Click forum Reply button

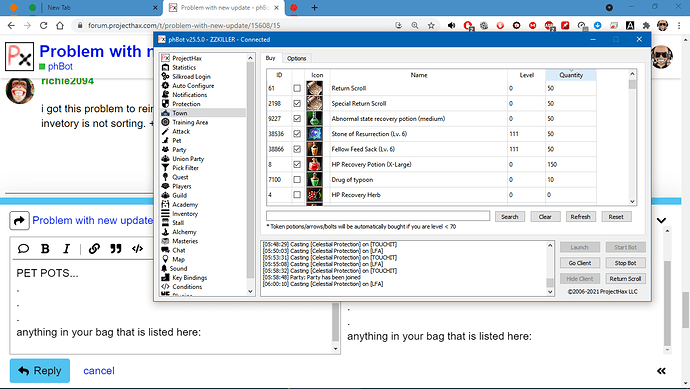click(x=40, y=371)
